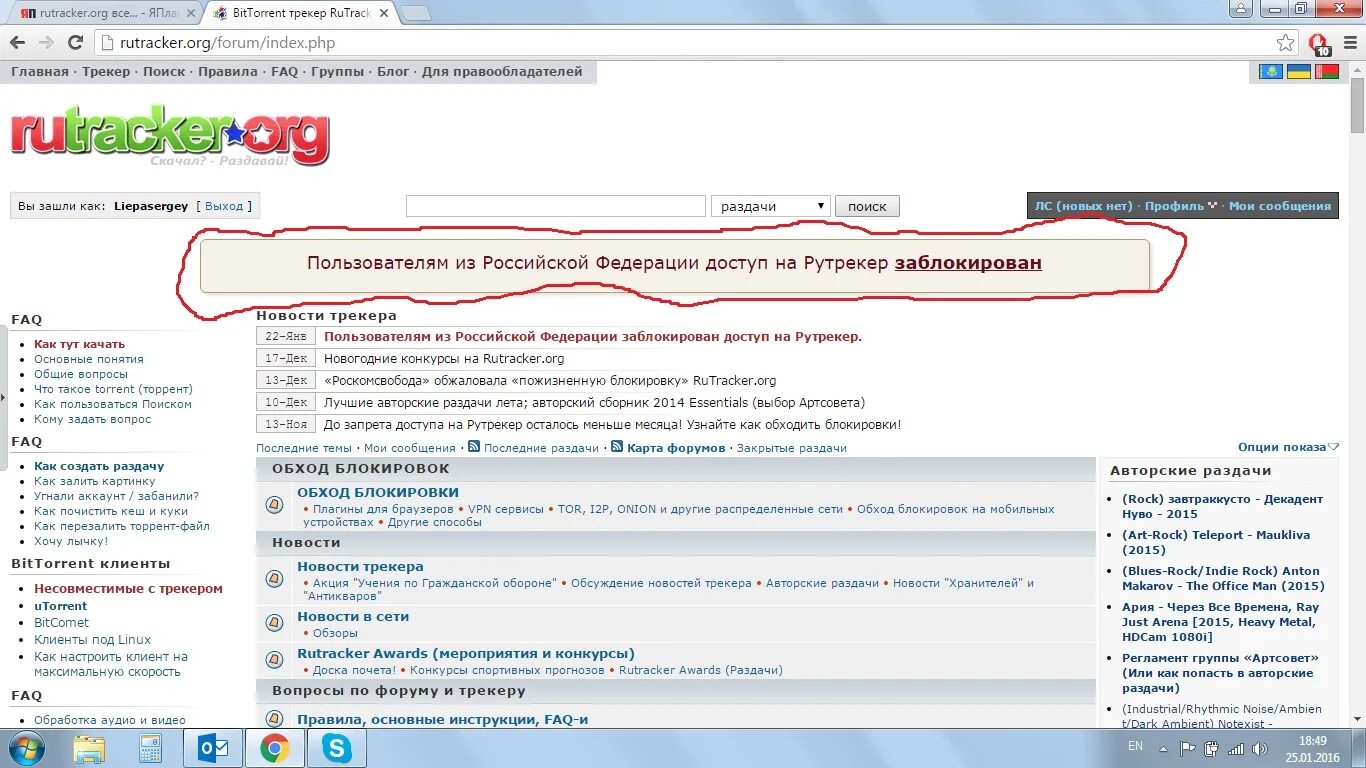The image size is (1366, 768).
Task: Open Главная in the top menu
Action: point(40,71)
